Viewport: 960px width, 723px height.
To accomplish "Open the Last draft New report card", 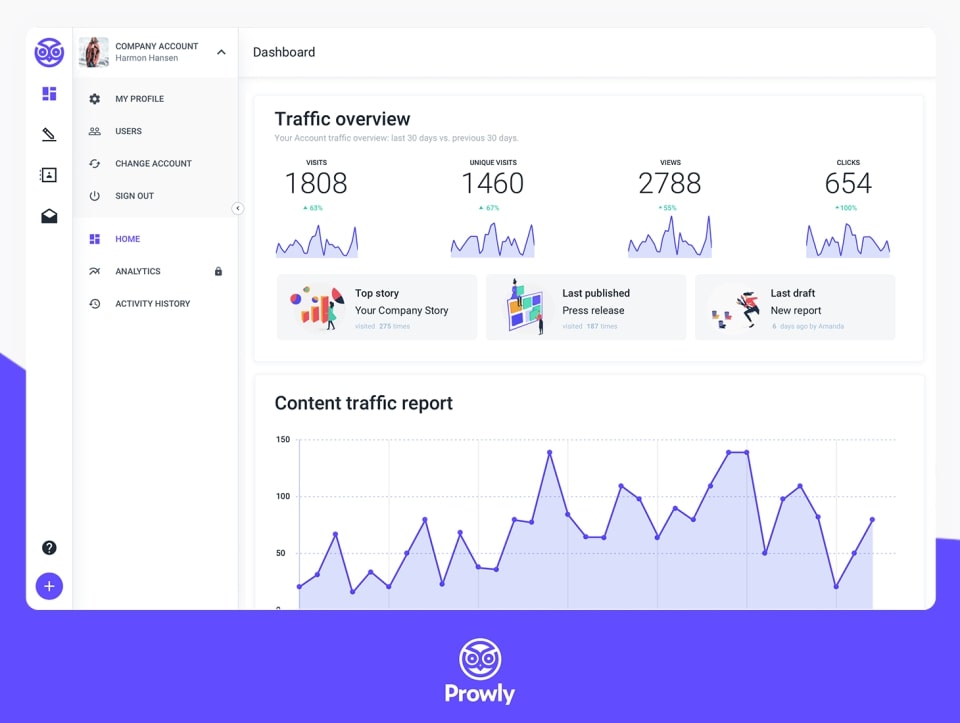I will click(794, 308).
